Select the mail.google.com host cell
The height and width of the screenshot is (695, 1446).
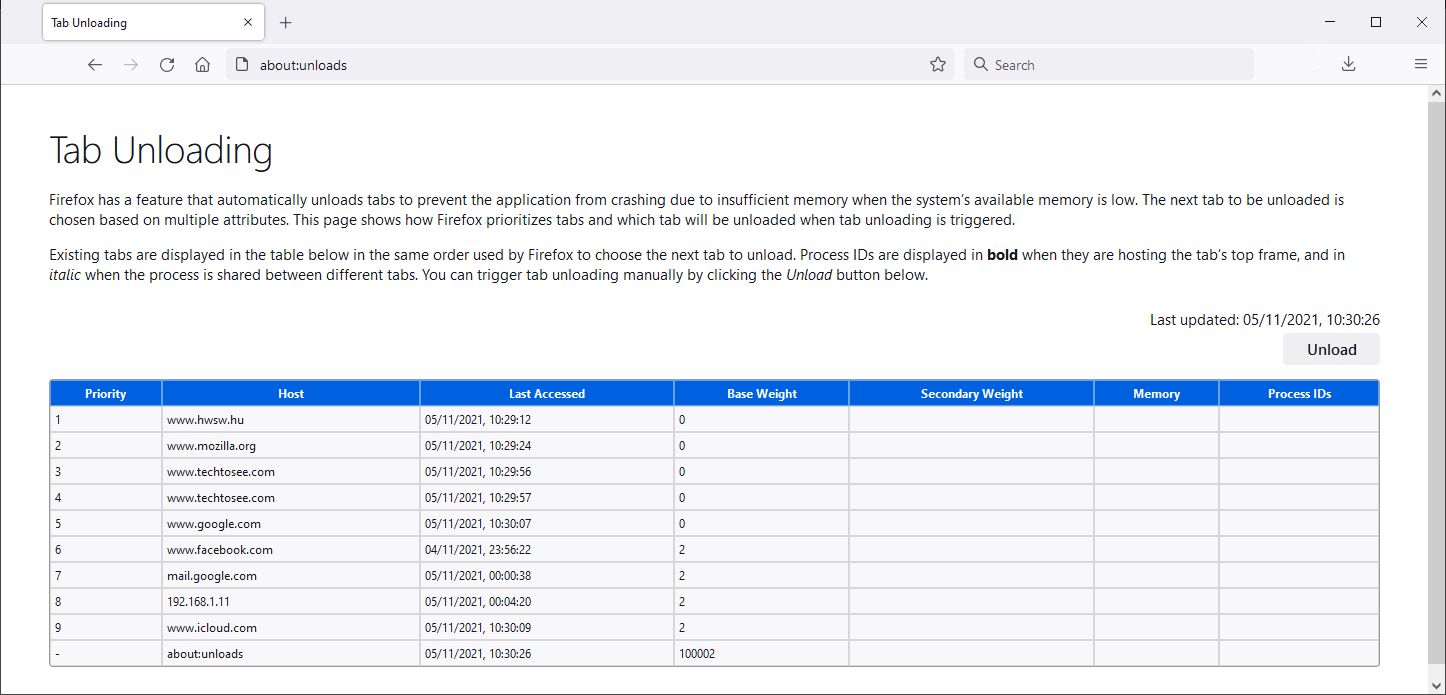[291, 576]
